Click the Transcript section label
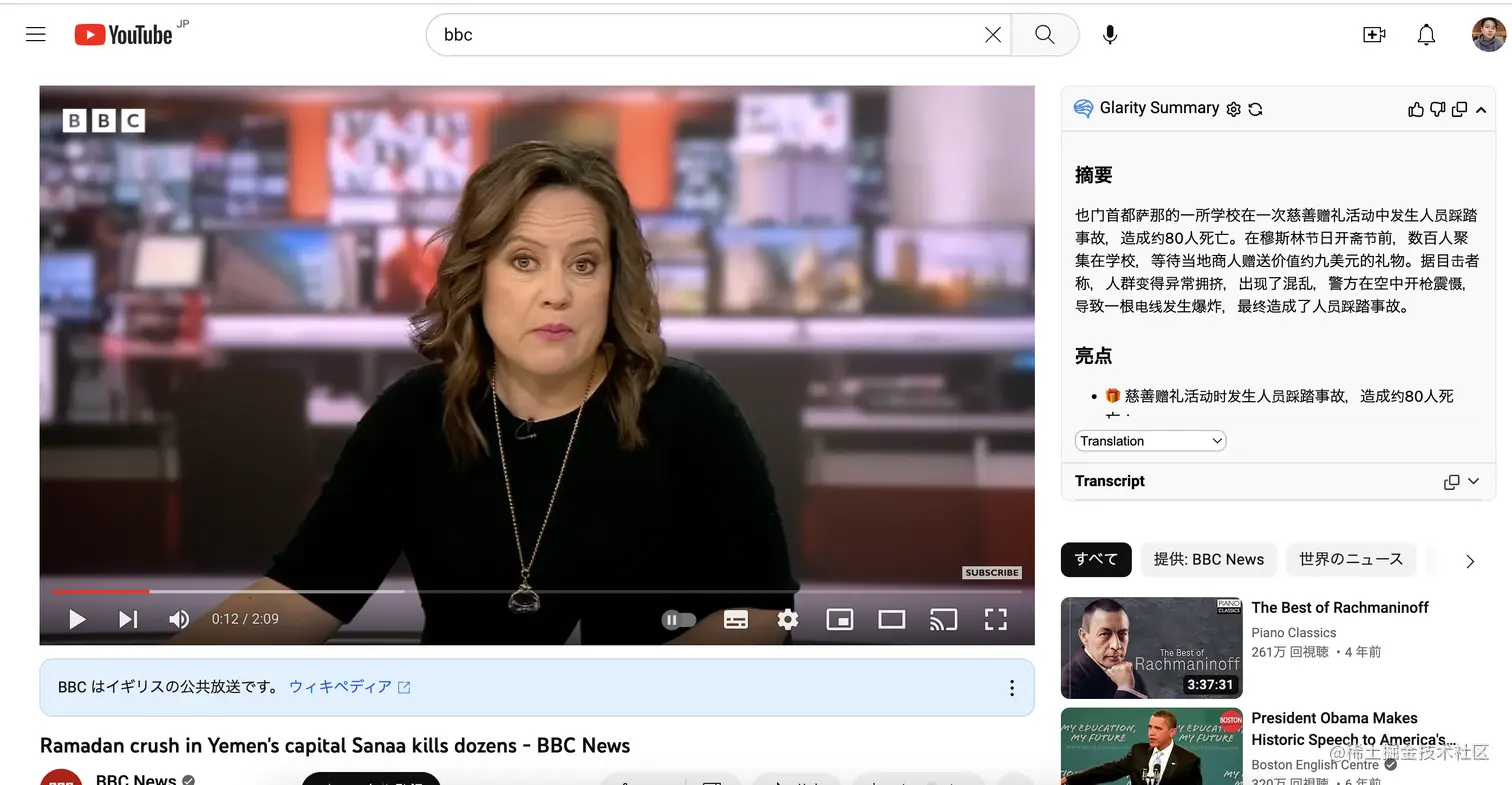Viewport: 1512px width, 785px height. coord(1110,481)
